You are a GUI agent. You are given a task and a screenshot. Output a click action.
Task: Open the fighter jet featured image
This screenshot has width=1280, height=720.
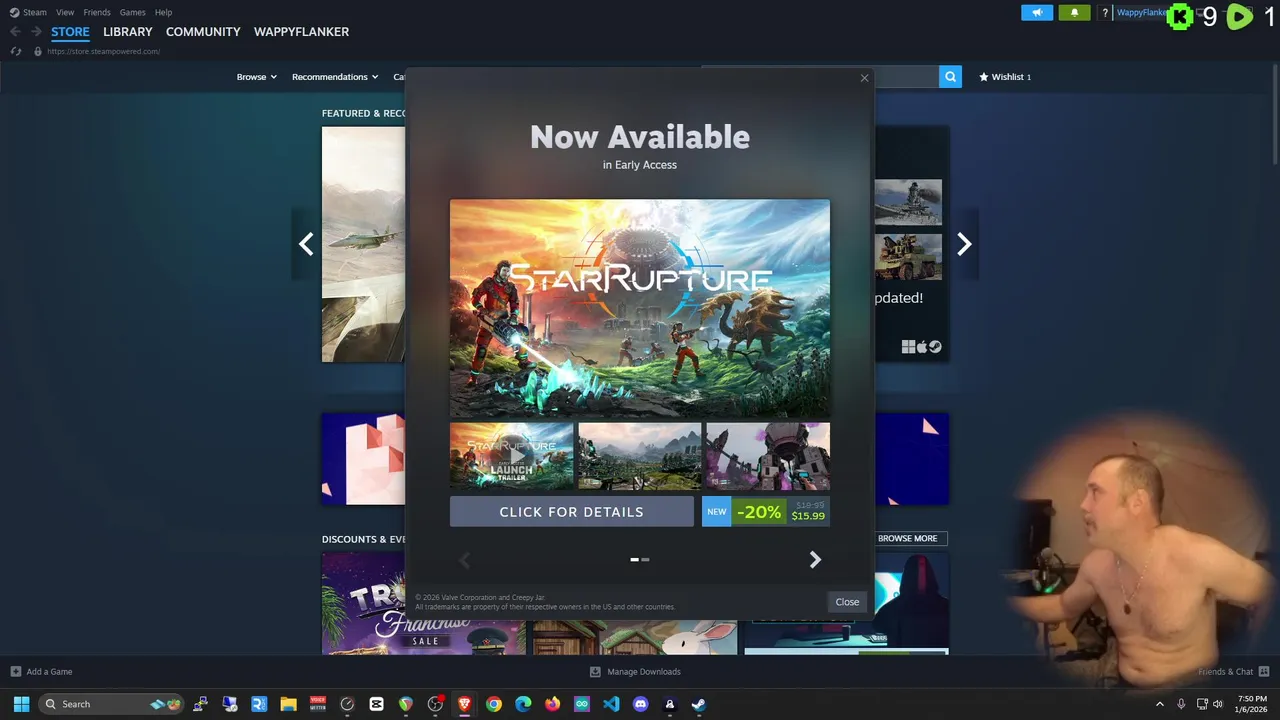(363, 244)
